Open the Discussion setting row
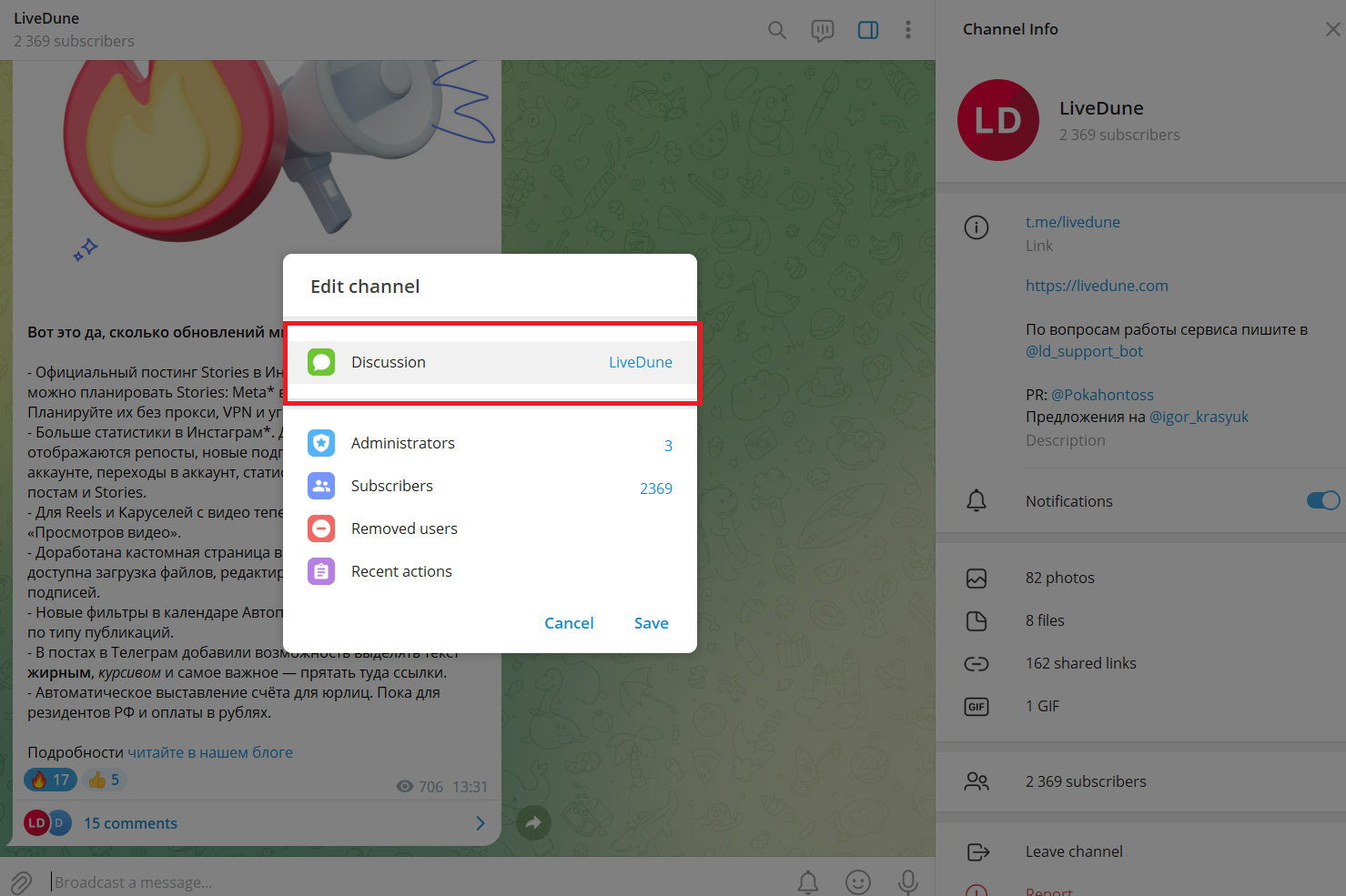This screenshot has height=896, width=1346. coord(490,362)
